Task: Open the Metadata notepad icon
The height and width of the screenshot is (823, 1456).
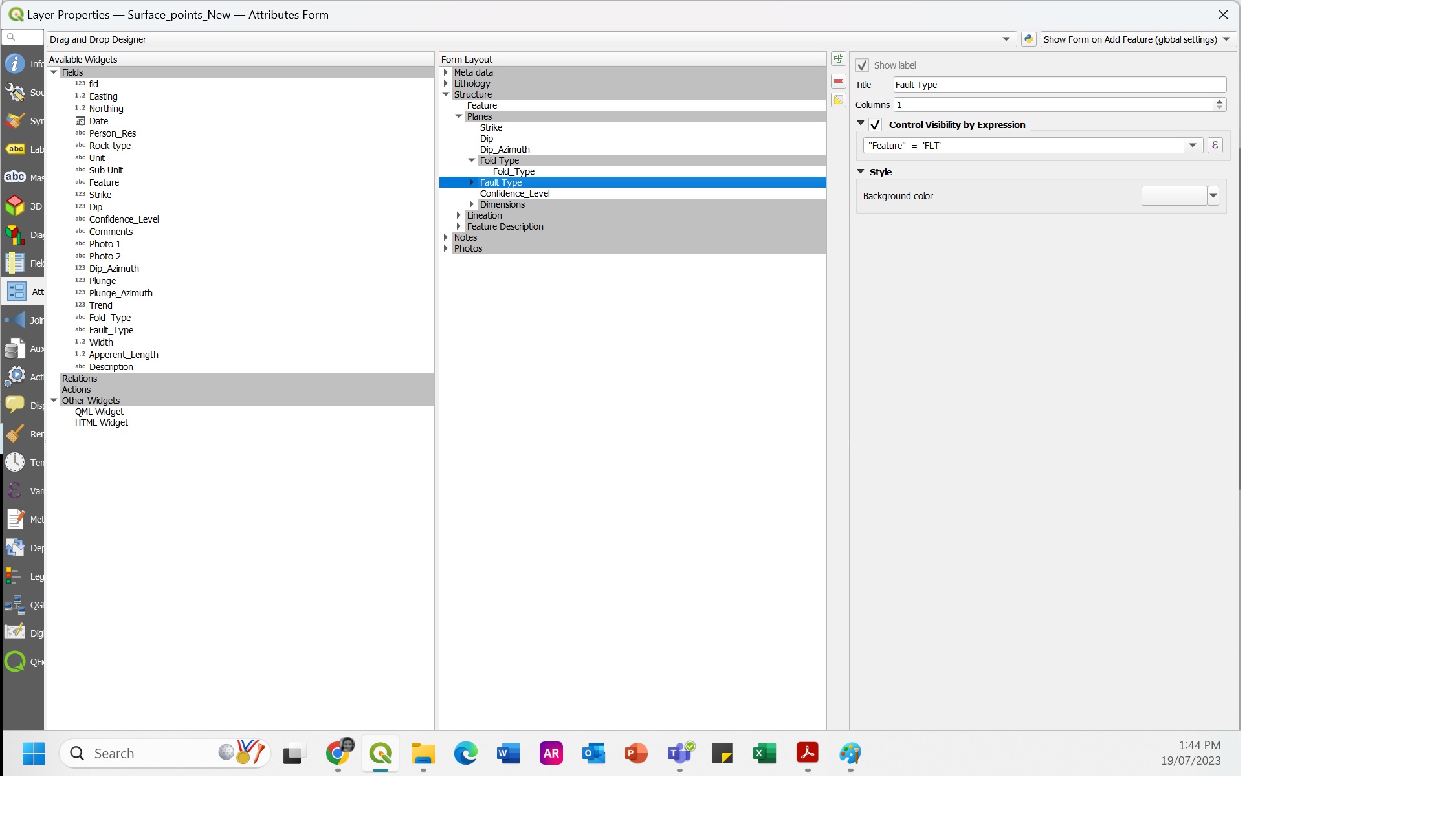Action: pyautogui.click(x=15, y=519)
